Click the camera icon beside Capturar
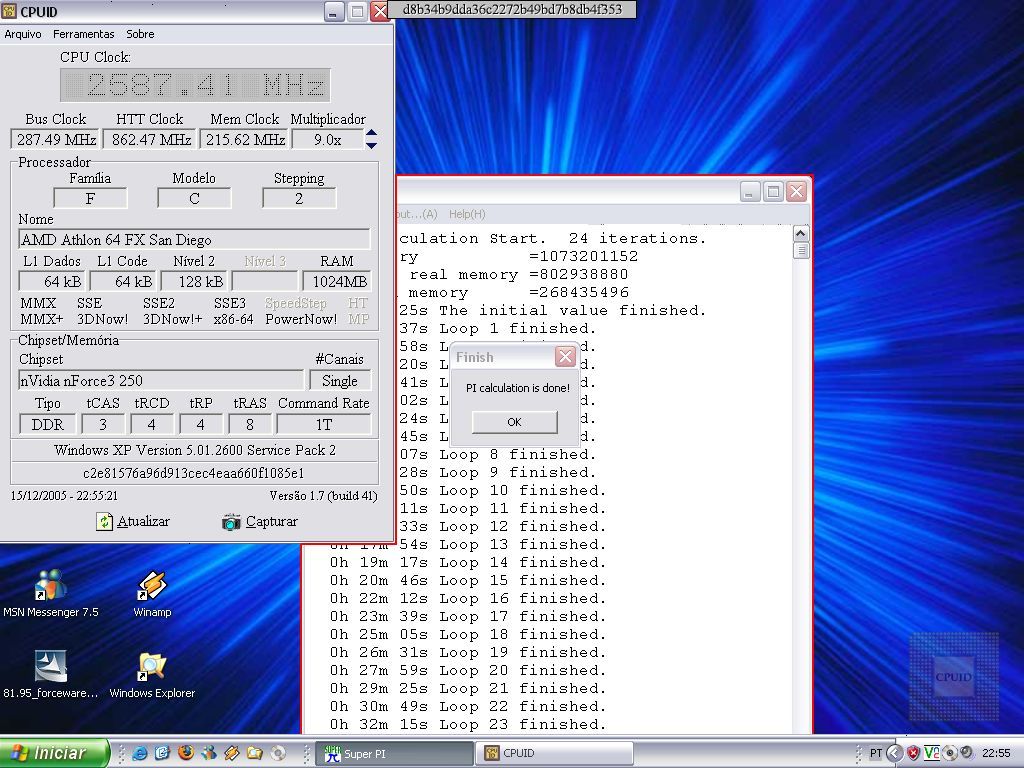This screenshot has height=768, width=1024. (x=231, y=522)
